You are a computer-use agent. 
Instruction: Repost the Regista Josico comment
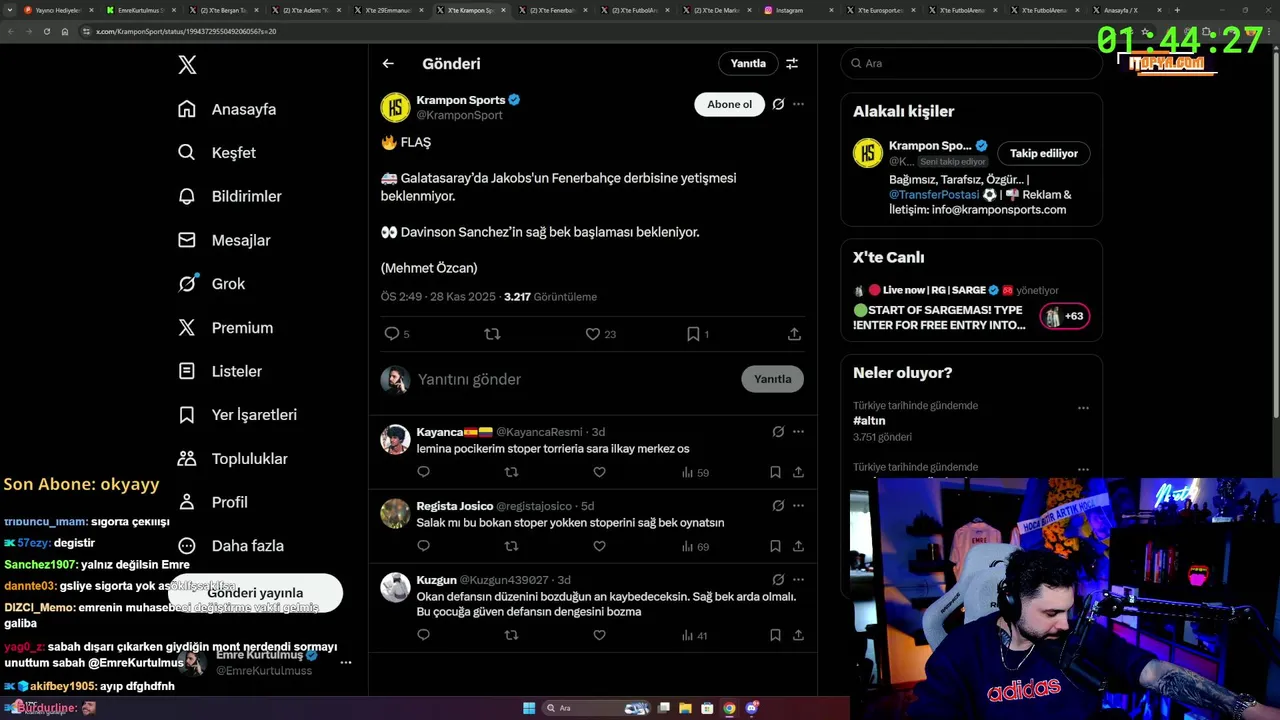[511, 546]
